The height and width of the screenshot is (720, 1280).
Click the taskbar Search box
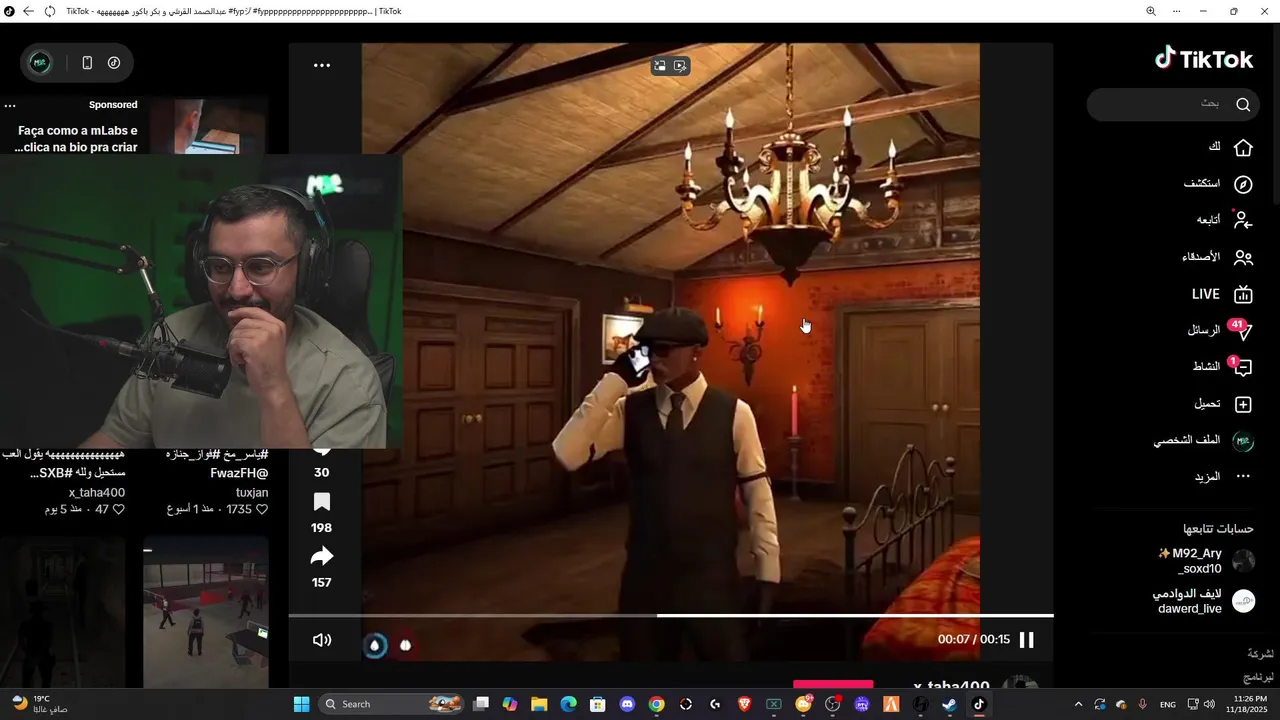point(393,704)
